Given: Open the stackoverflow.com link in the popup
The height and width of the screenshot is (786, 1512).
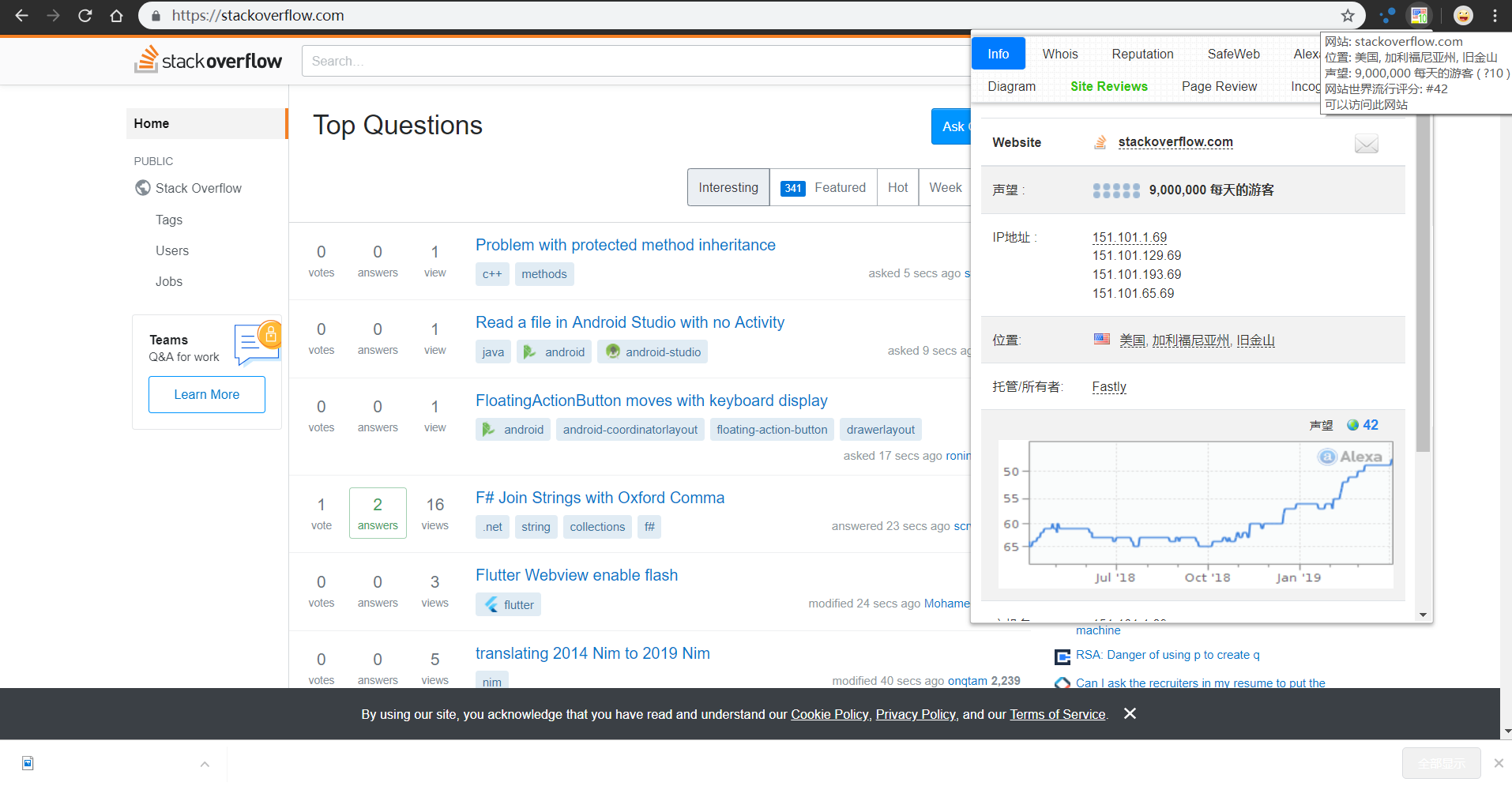Looking at the screenshot, I should tap(1175, 142).
